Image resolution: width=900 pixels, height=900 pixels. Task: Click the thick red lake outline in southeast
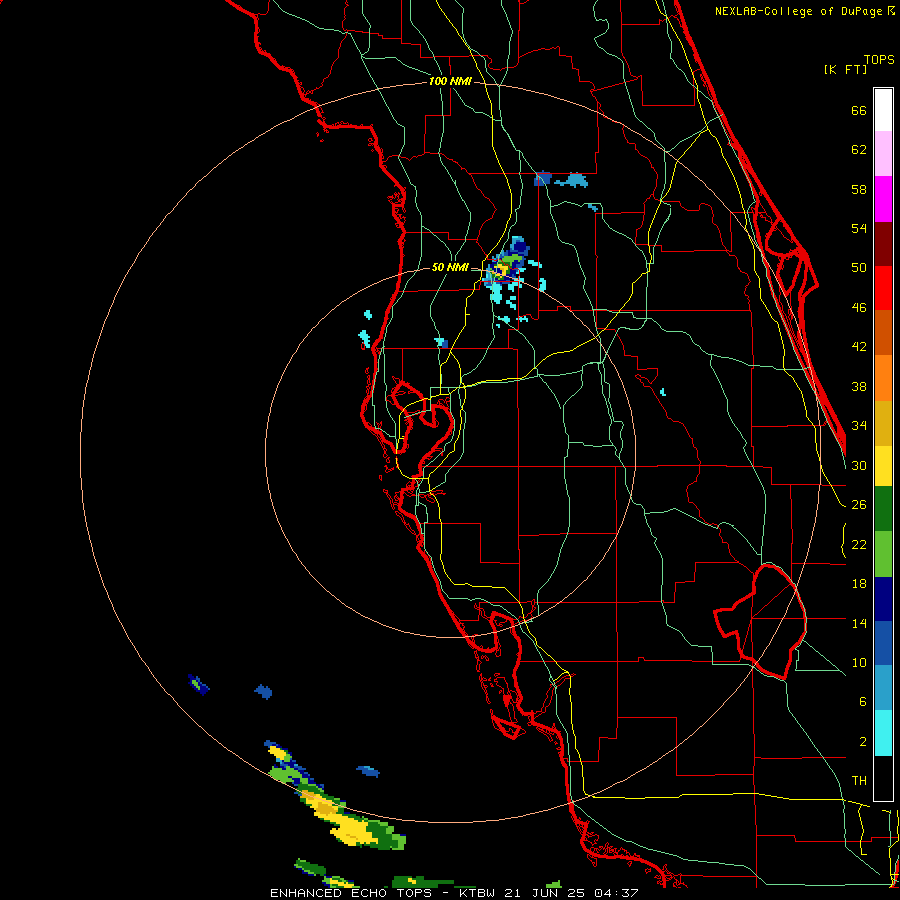[x=761, y=622]
